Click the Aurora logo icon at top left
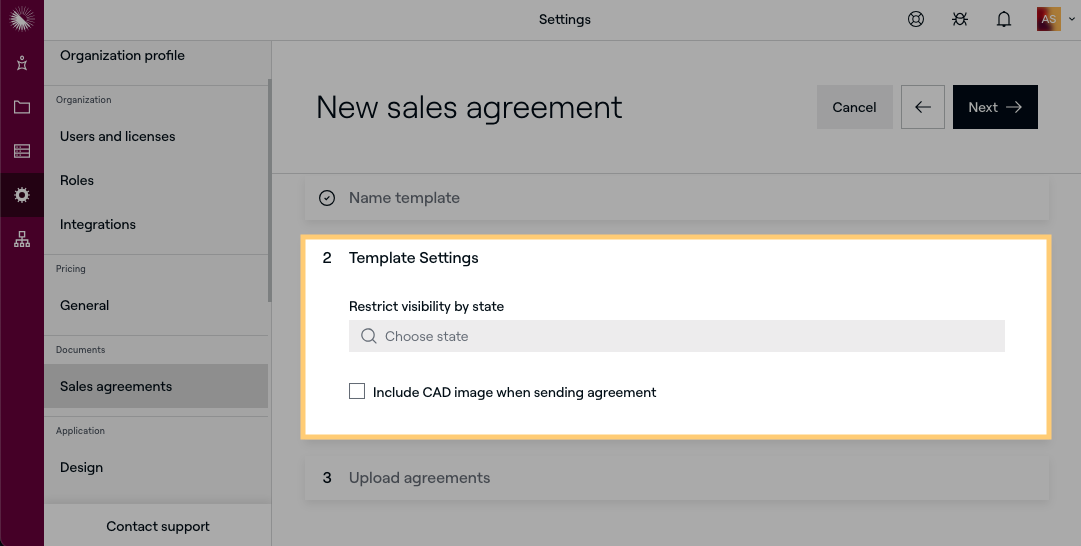The image size is (1081, 546). (21, 18)
